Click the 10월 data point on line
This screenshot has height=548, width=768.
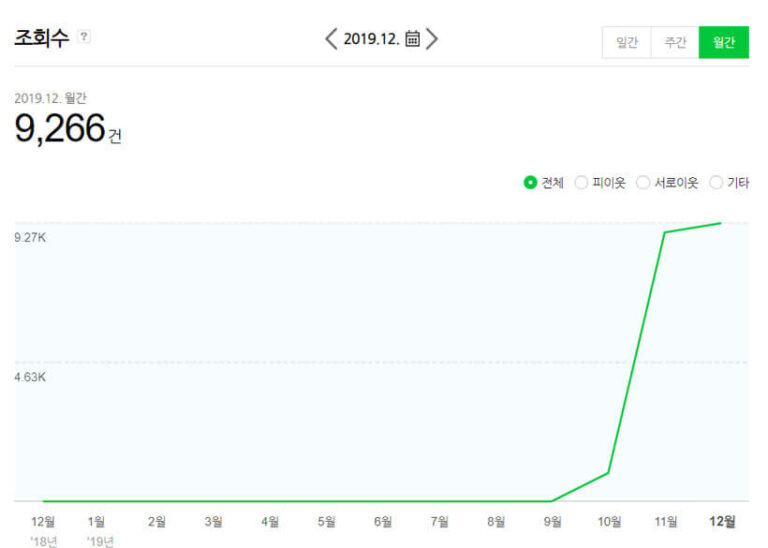(x=608, y=473)
